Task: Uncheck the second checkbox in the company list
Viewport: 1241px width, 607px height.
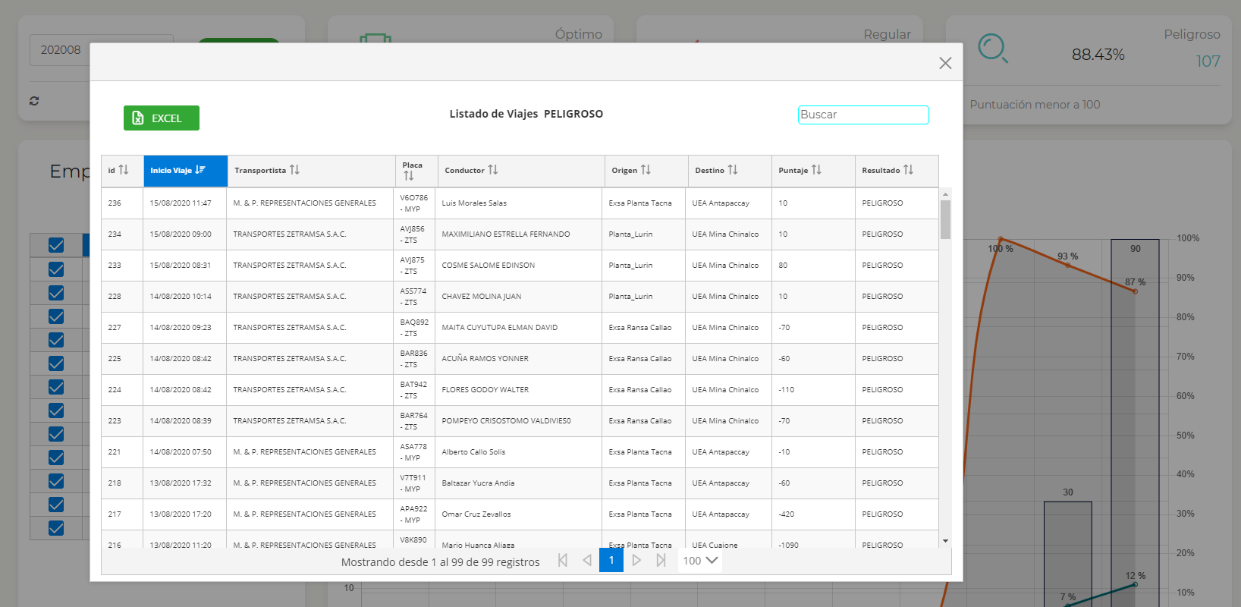Action: tap(56, 293)
